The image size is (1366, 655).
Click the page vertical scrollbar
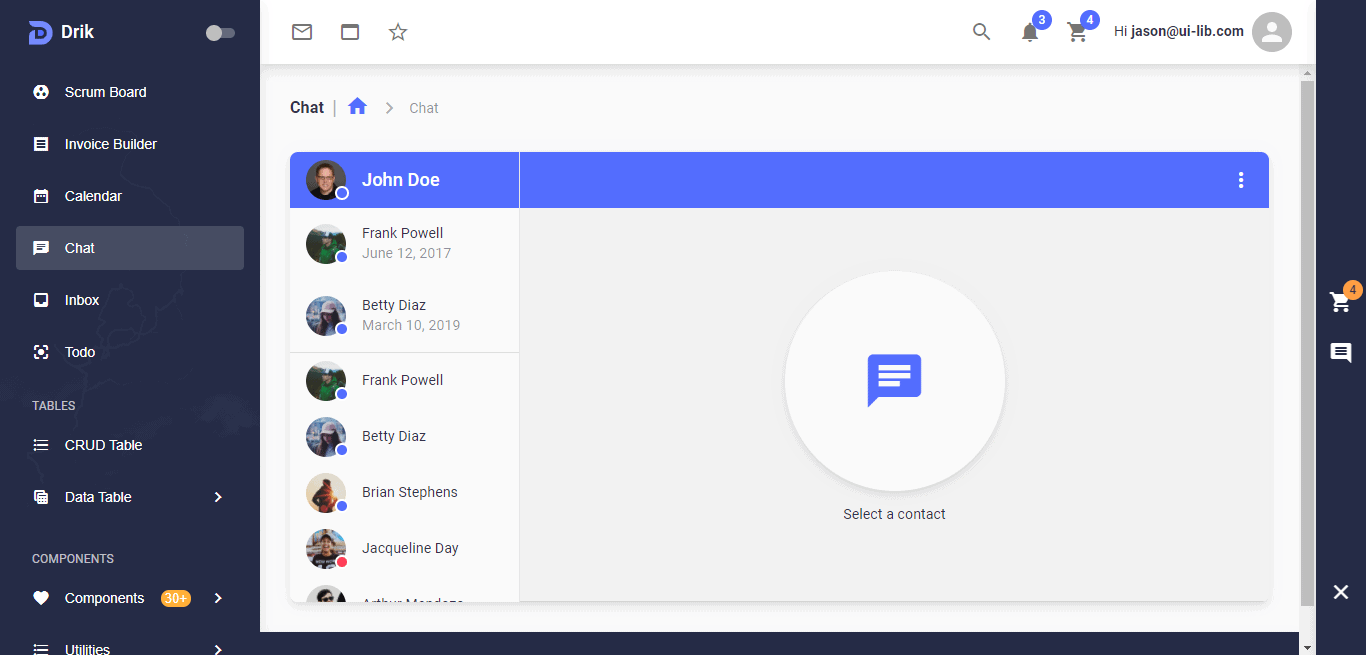1307,340
